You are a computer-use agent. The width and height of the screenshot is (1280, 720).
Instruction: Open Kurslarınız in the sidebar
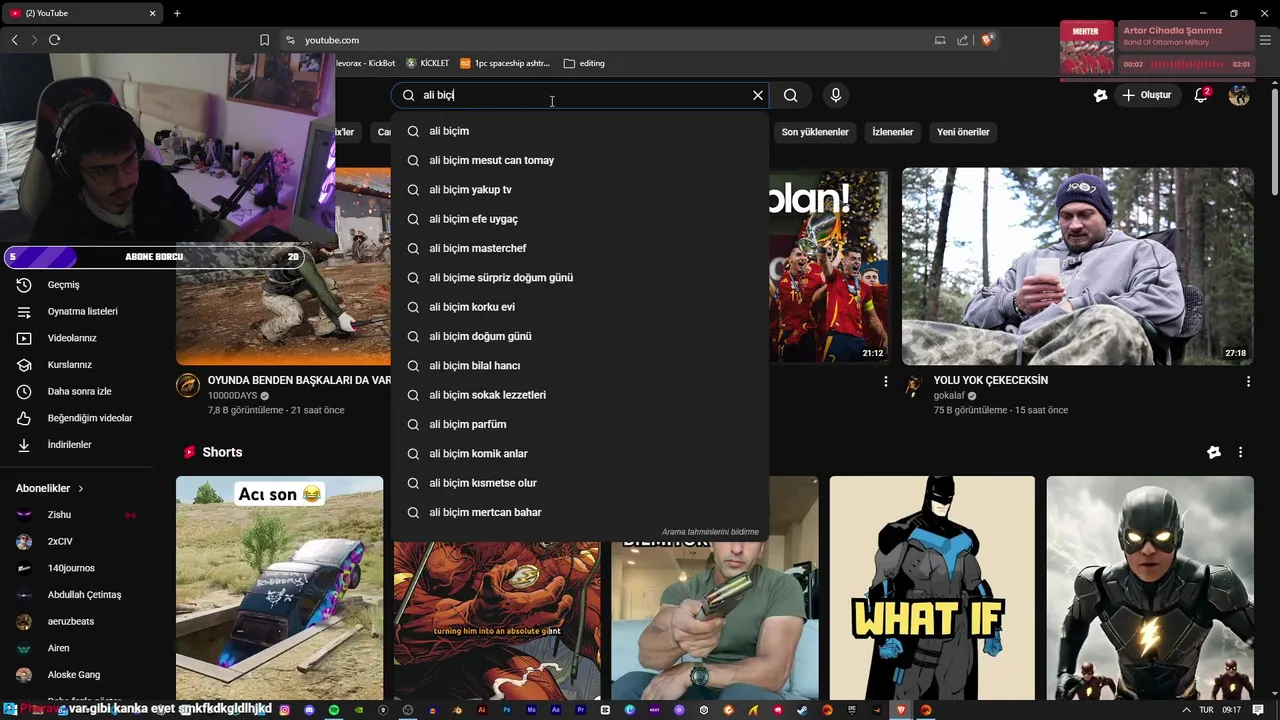coord(69,365)
